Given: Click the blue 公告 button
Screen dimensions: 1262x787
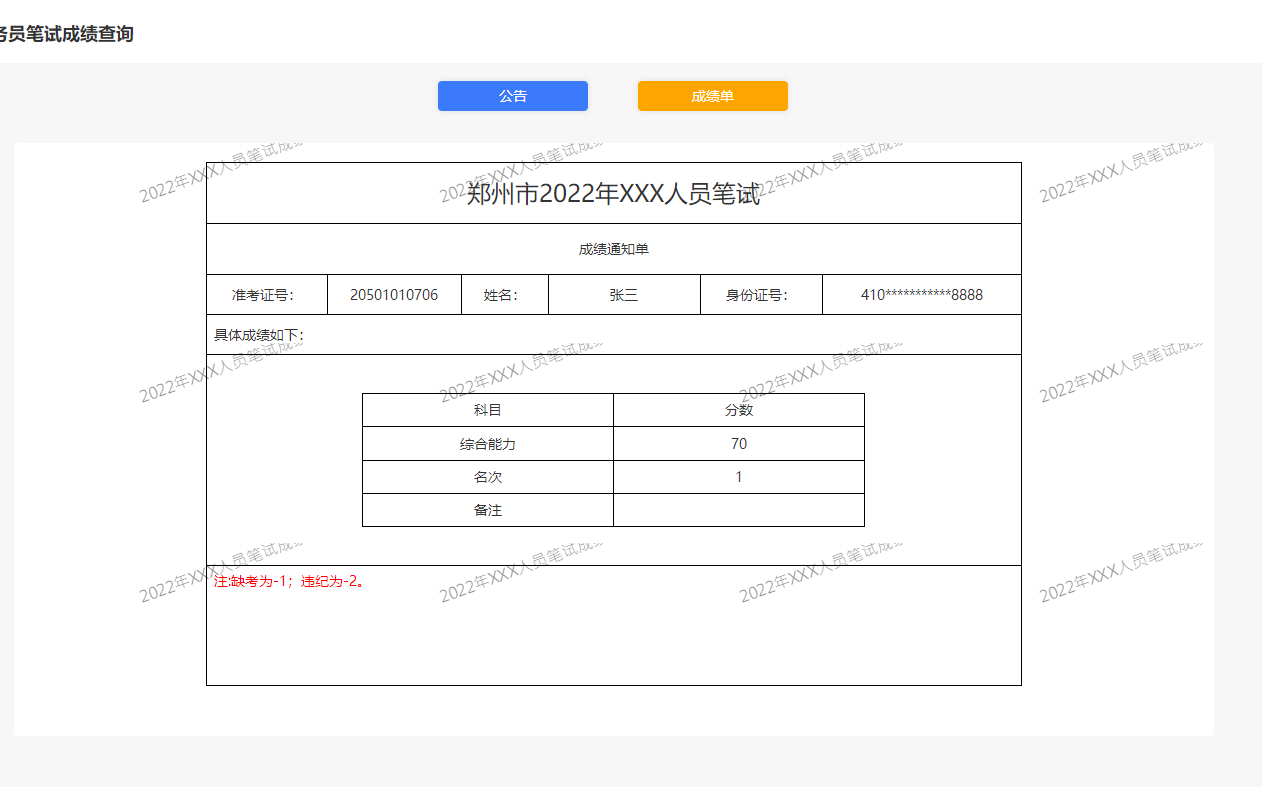Looking at the screenshot, I should tap(512, 96).
